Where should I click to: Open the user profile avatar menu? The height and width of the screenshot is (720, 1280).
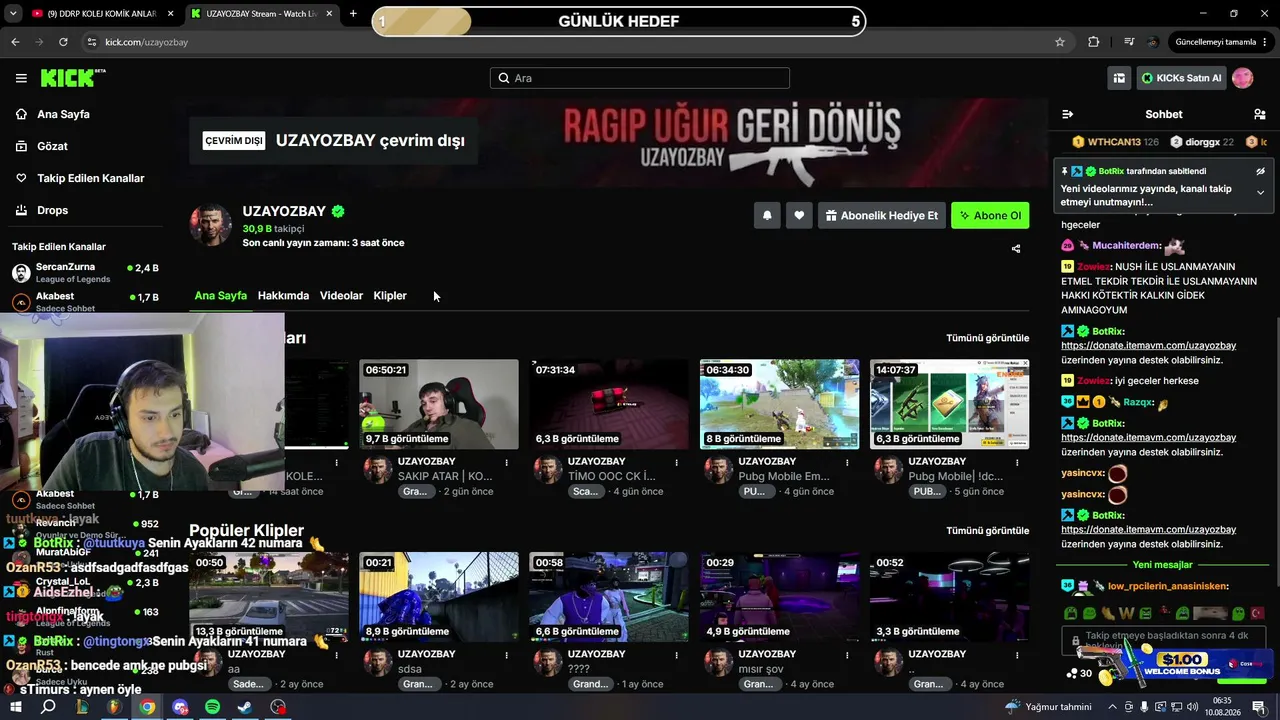tap(1242, 78)
